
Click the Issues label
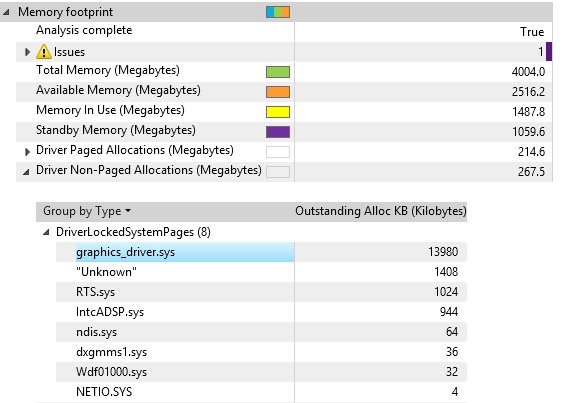point(69,52)
